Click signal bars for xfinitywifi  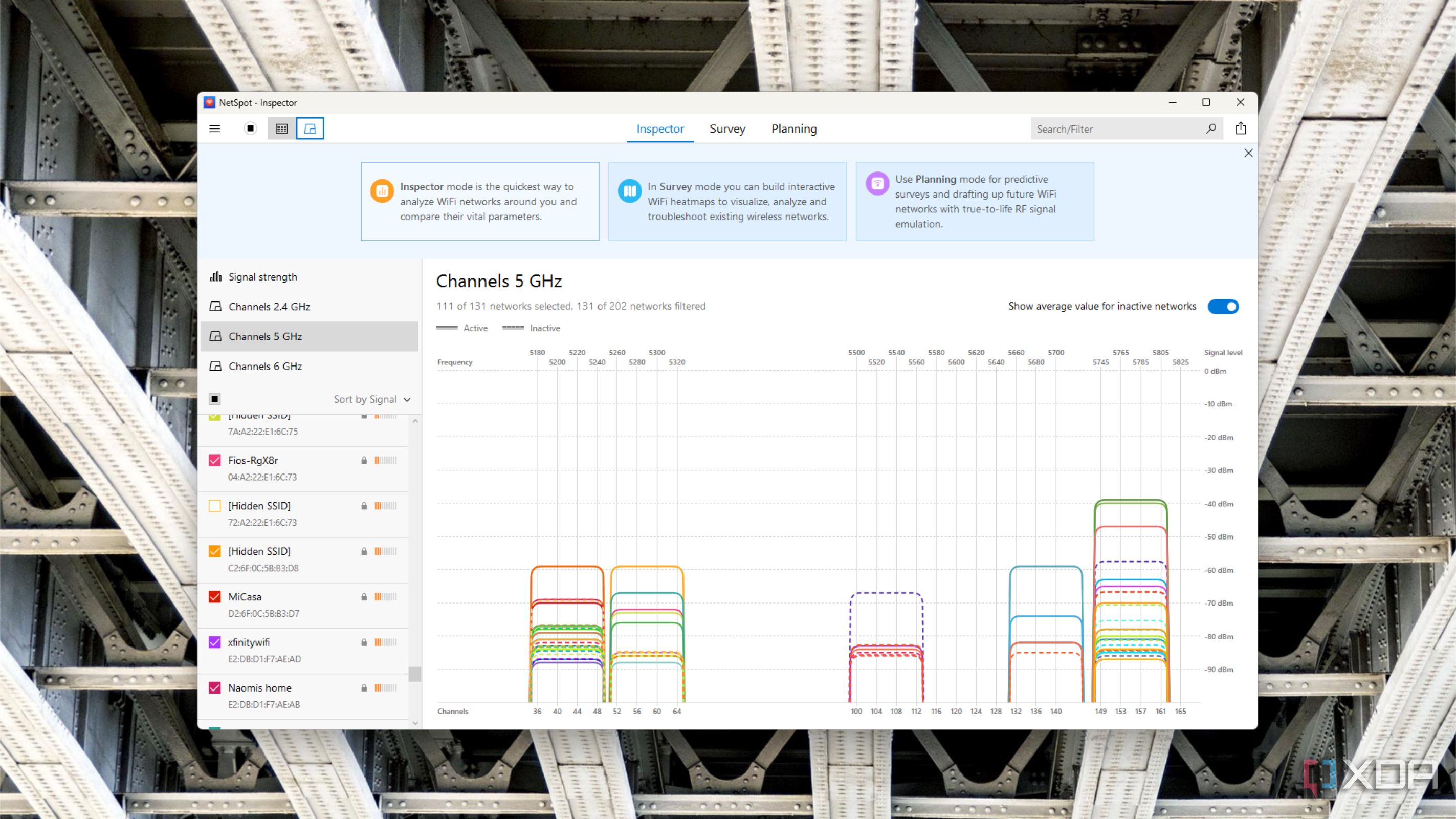point(385,642)
